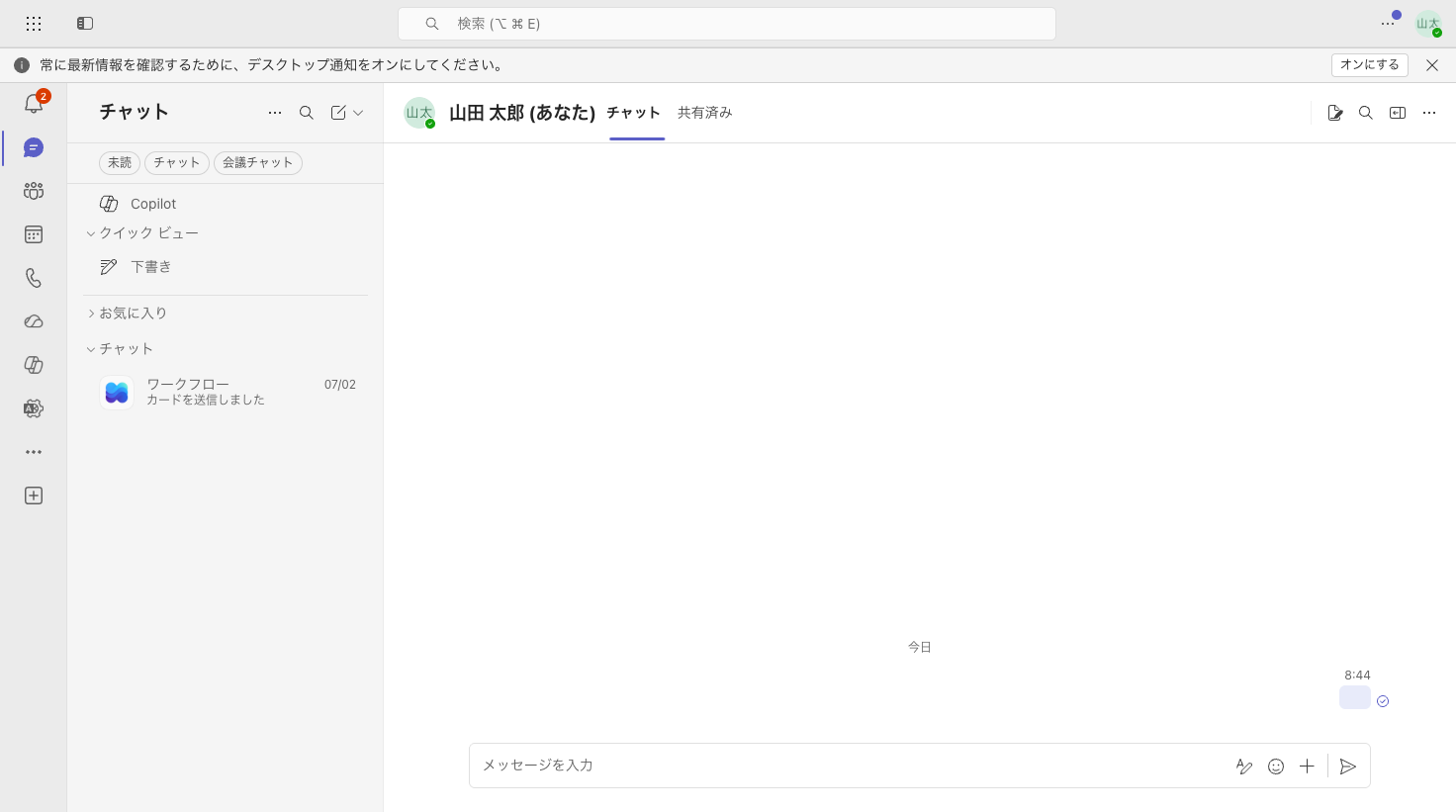Screen dimensions: 1456x812
Task: Open notes edit icon in chat header
Action: pyautogui.click(x=1335, y=113)
